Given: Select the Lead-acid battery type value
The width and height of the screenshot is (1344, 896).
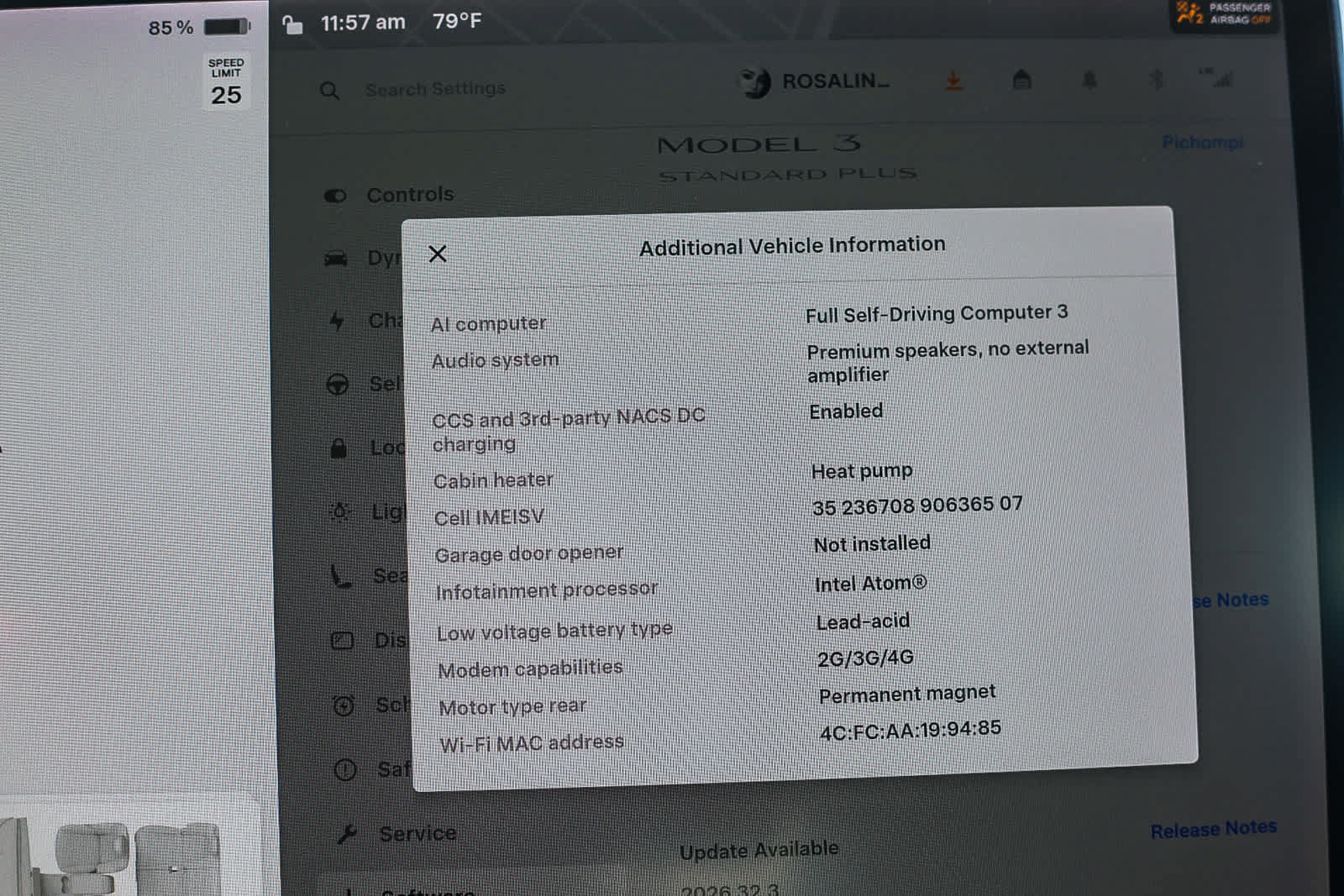Looking at the screenshot, I should [x=864, y=621].
